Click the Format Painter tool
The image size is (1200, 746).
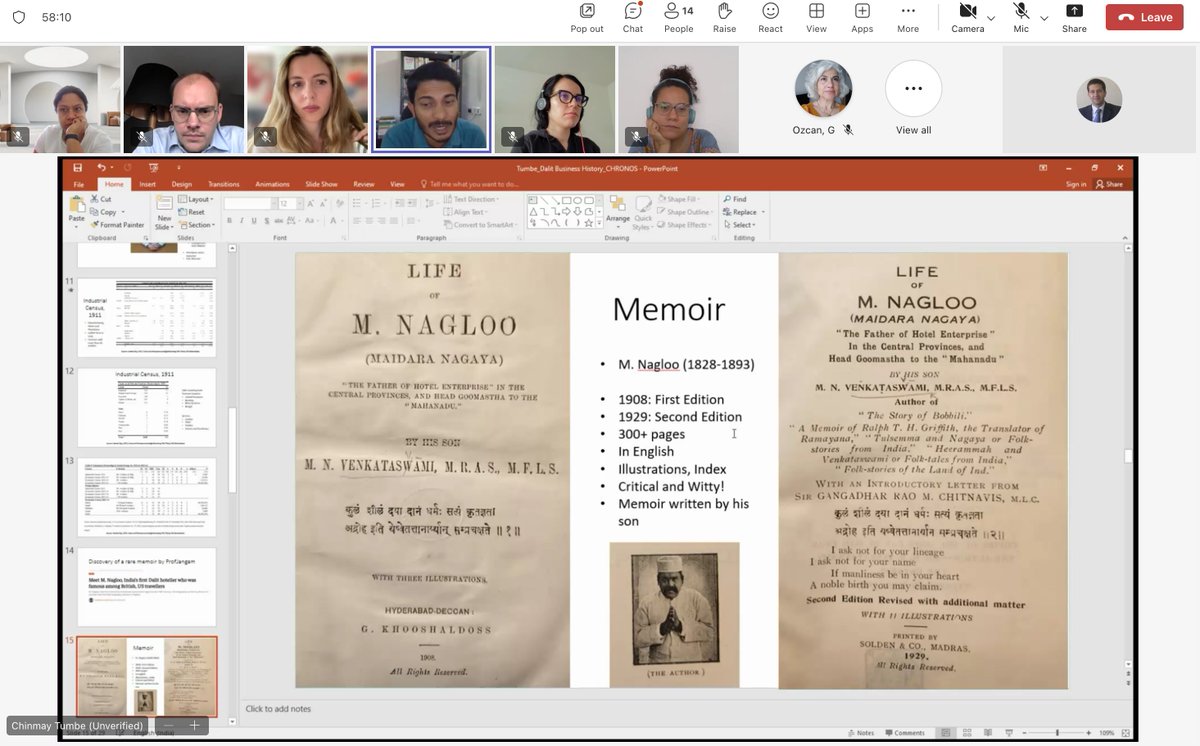click(x=117, y=225)
